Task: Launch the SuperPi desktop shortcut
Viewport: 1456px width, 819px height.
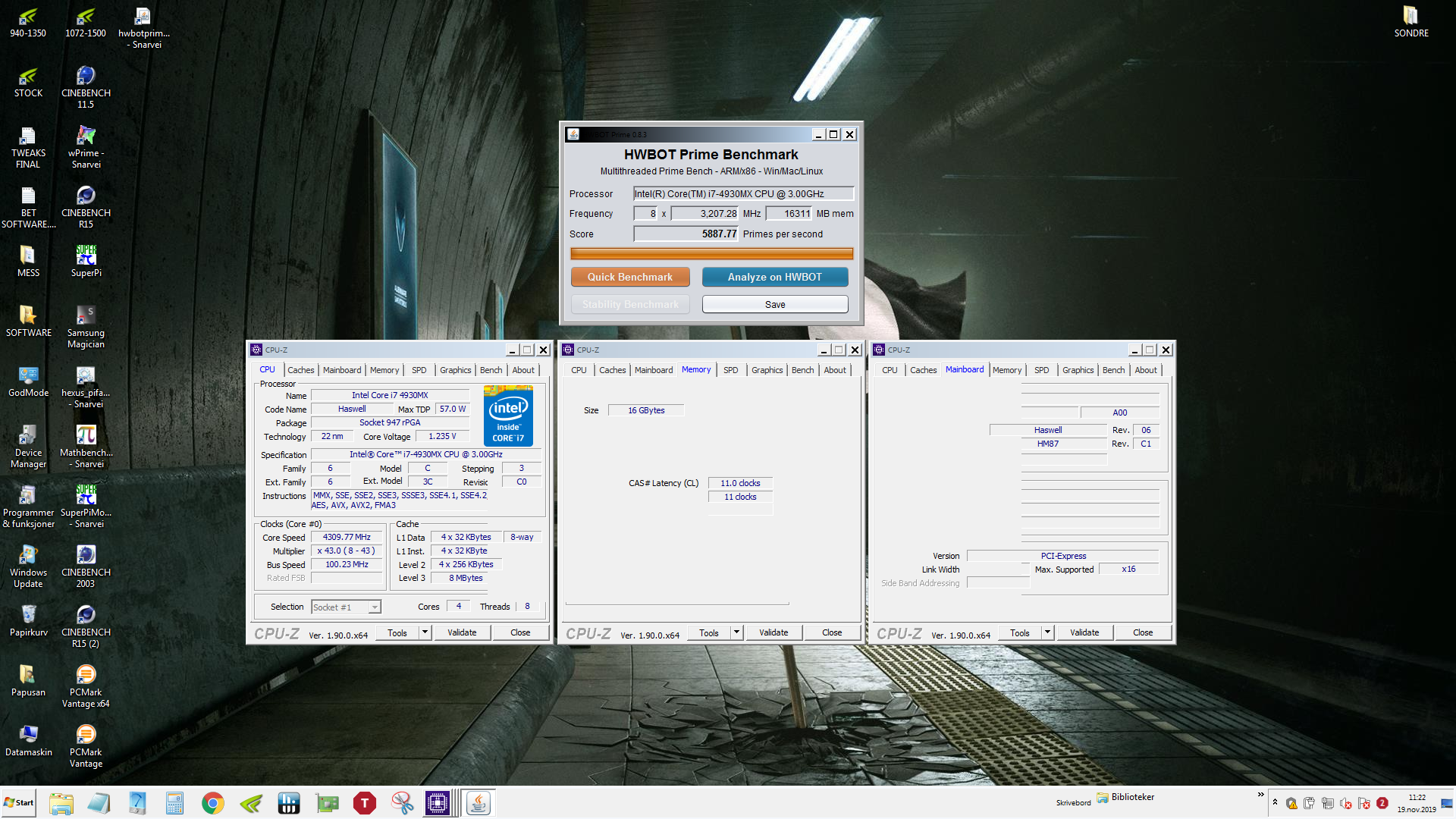Action: (86, 261)
